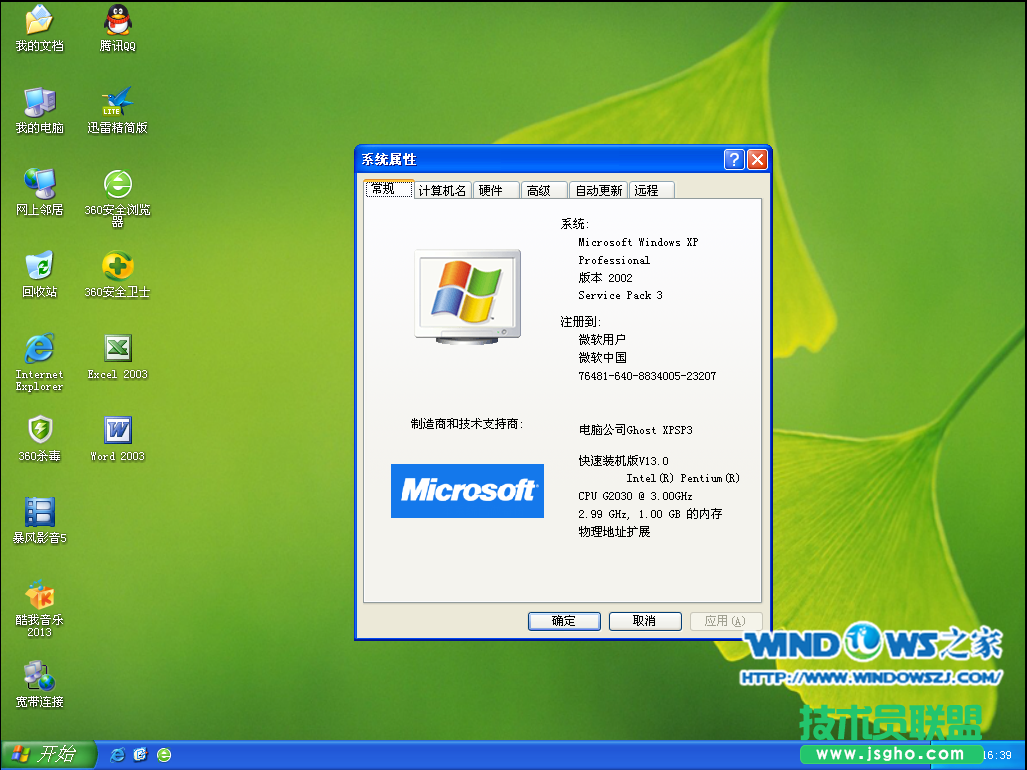Open the 开始 Start menu
1027x770 pixels.
(47, 755)
